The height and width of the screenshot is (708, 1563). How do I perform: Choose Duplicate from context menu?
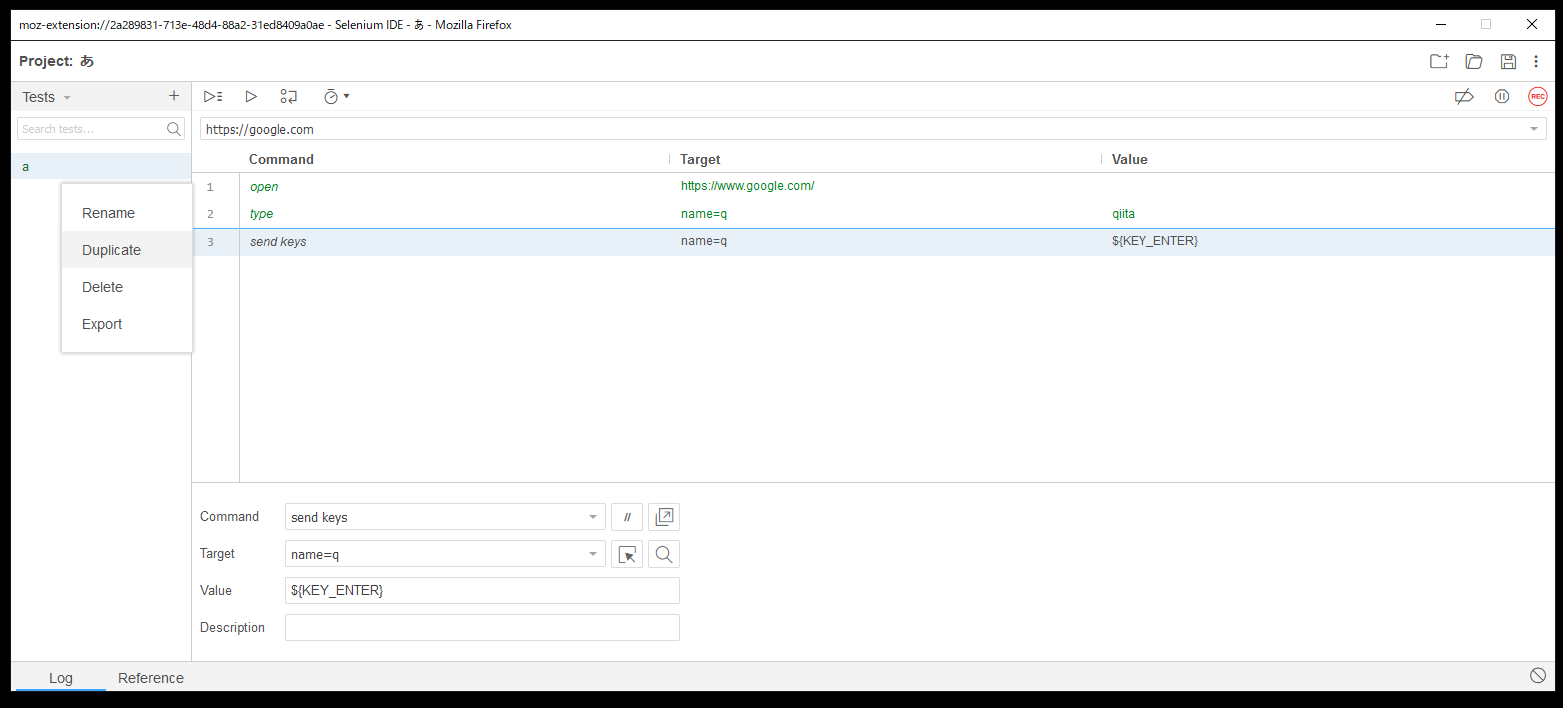127,250
